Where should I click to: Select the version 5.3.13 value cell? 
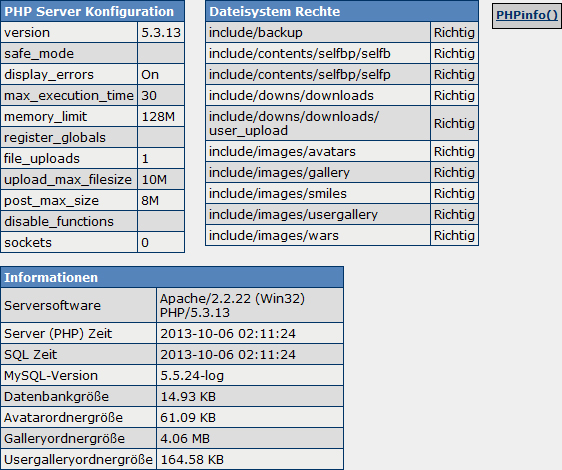[x=161, y=33]
